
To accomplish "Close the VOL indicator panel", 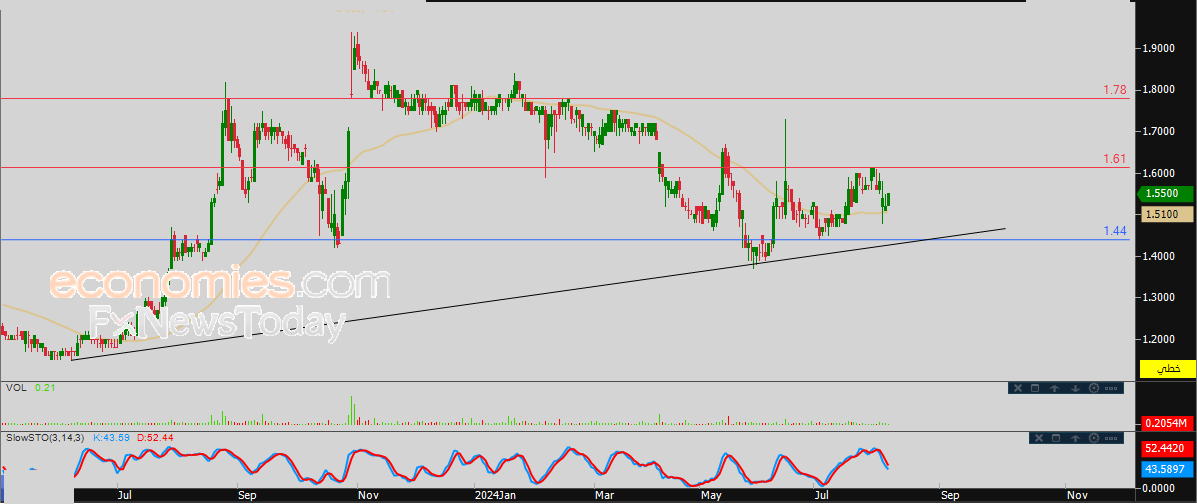I will click(x=1017, y=388).
